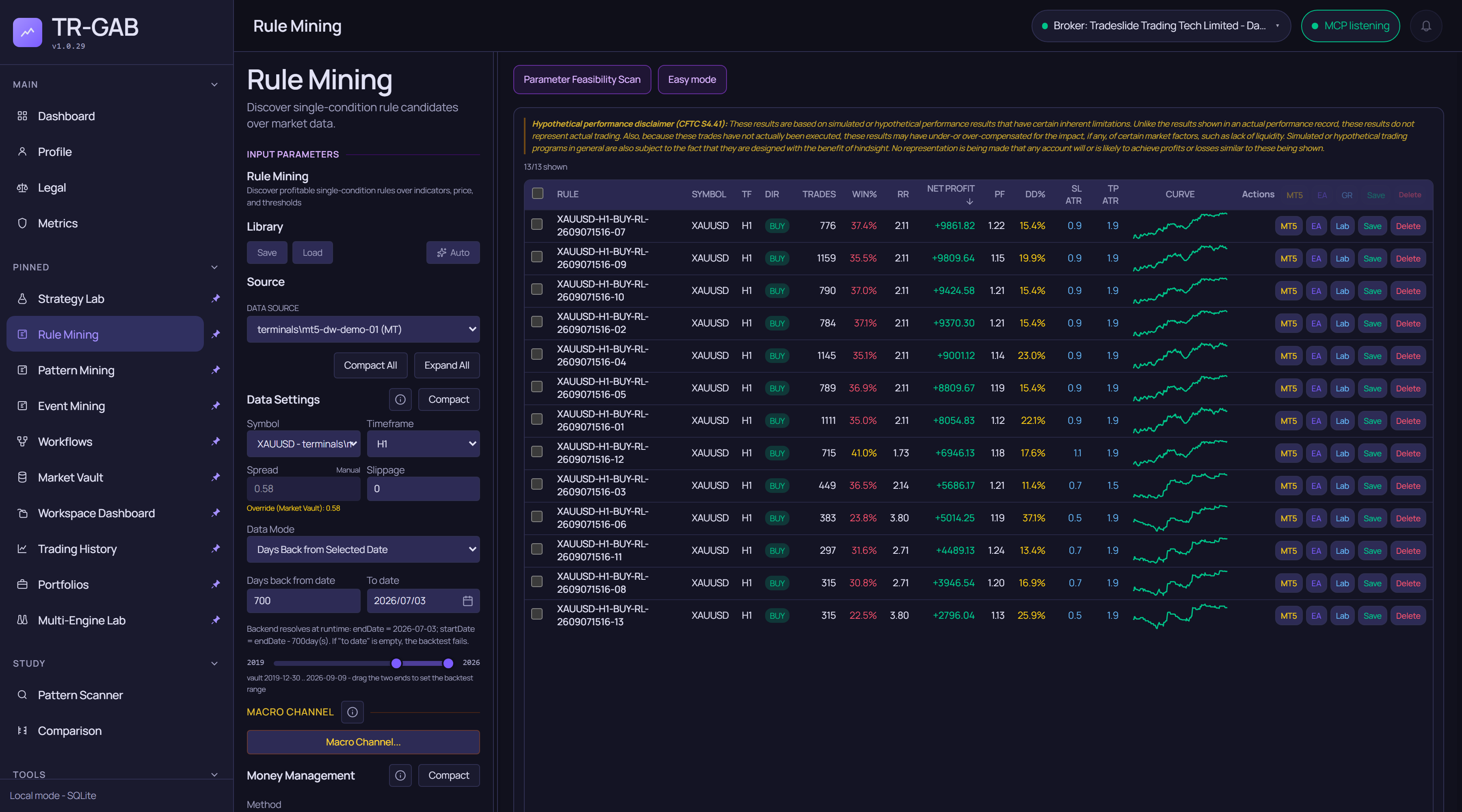Click the TR-GAB logo icon
This screenshot has height=812, width=1462.
point(27,32)
